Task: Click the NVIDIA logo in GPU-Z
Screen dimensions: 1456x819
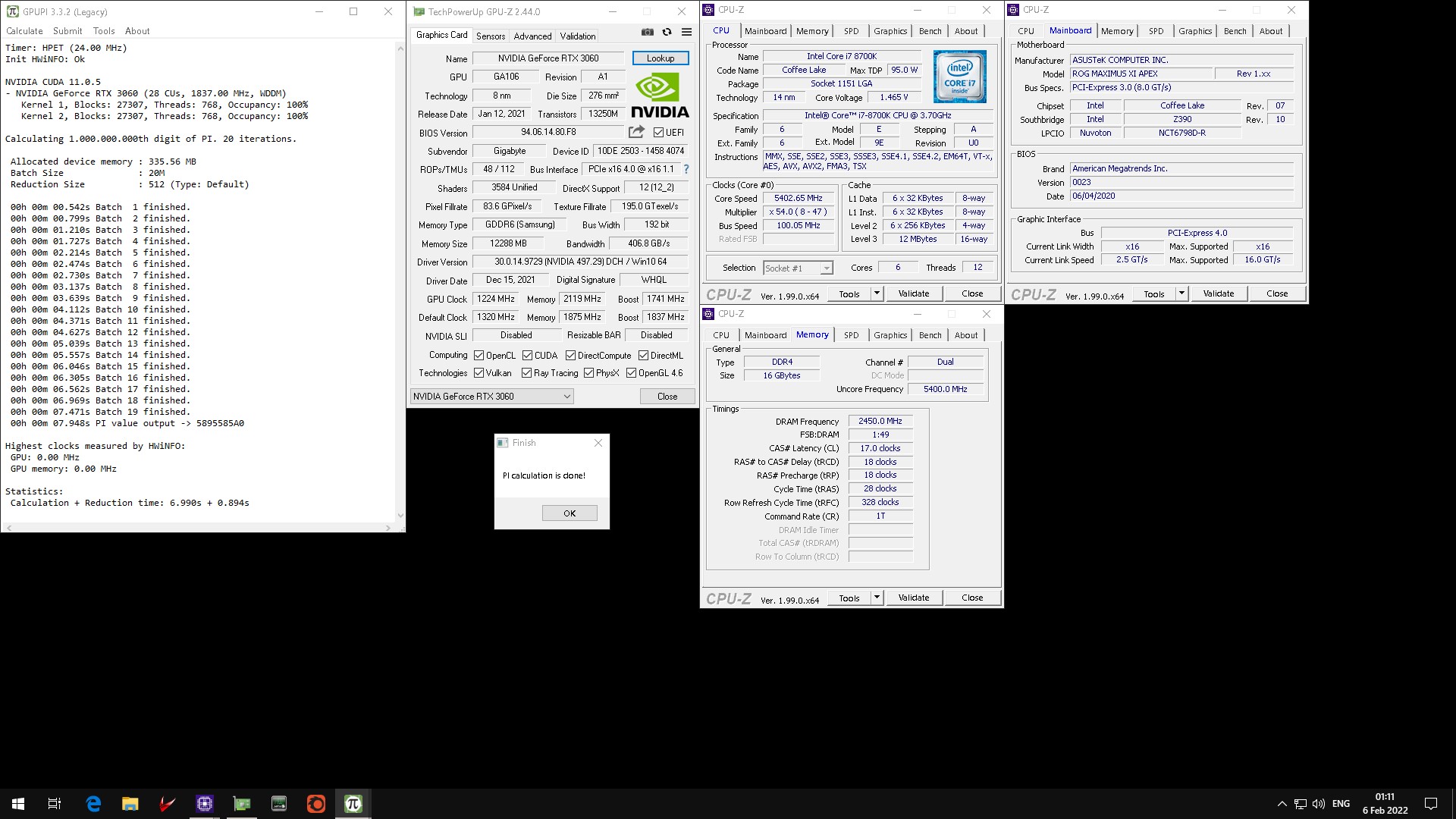Action: coord(660,96)
